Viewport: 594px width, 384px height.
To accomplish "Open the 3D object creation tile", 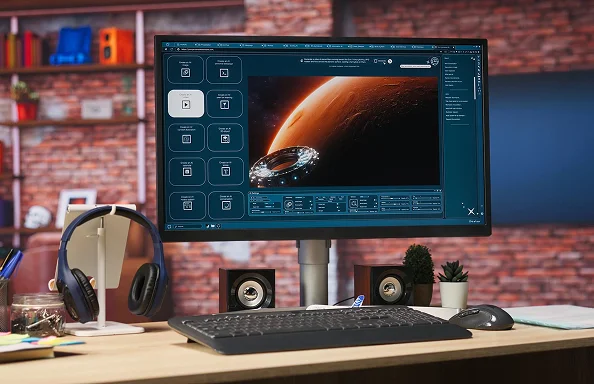I will pos(225,137).
